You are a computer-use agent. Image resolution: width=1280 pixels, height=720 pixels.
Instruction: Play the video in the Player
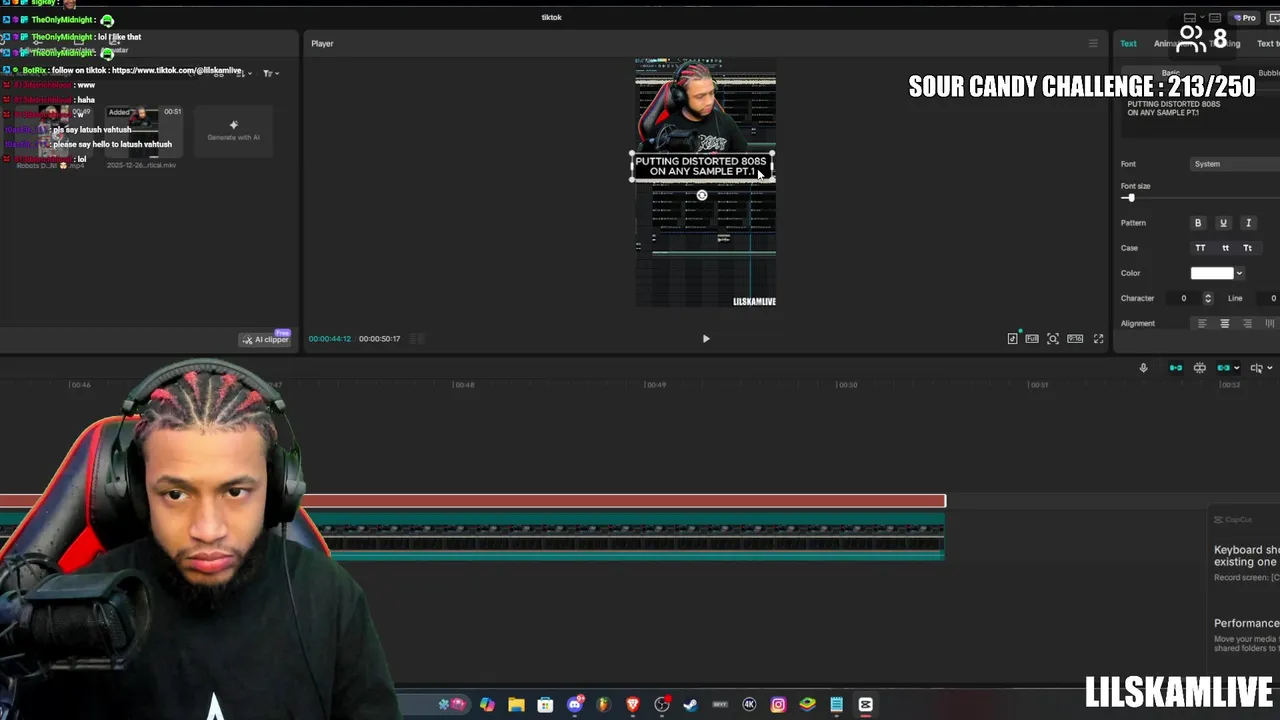706,339
